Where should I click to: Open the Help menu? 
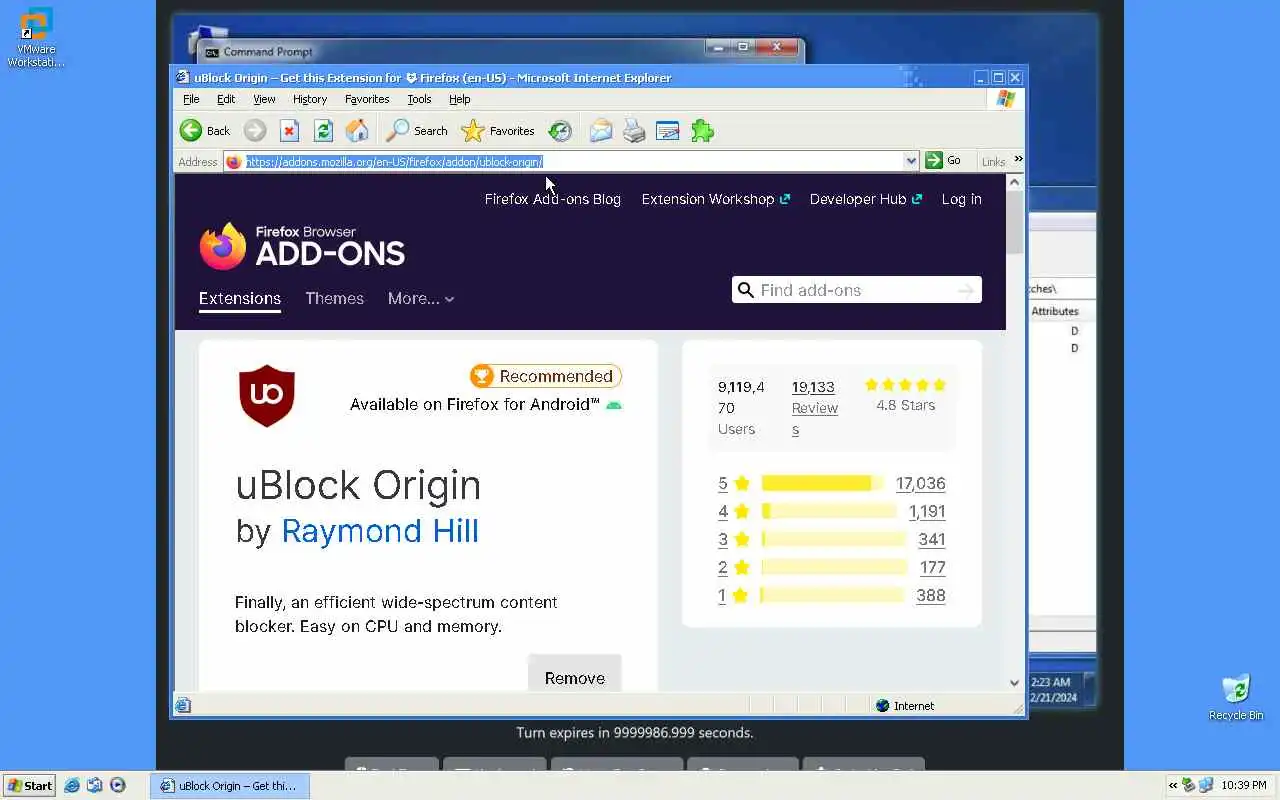point(459,99)
